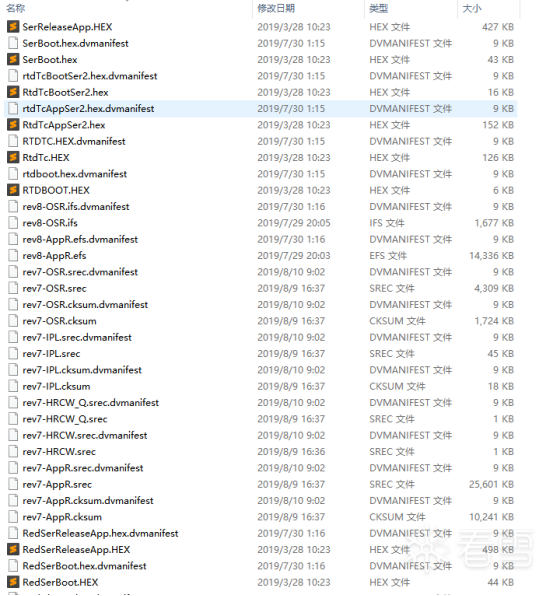Click the 25,601 KB size value
This screenshot has height=596, width=554.
491,485
